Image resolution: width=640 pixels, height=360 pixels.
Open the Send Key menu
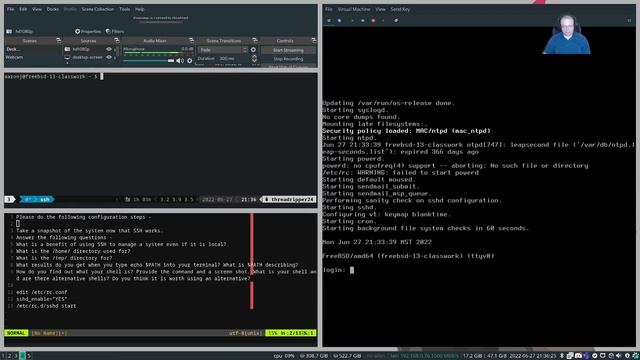[400, 9]
